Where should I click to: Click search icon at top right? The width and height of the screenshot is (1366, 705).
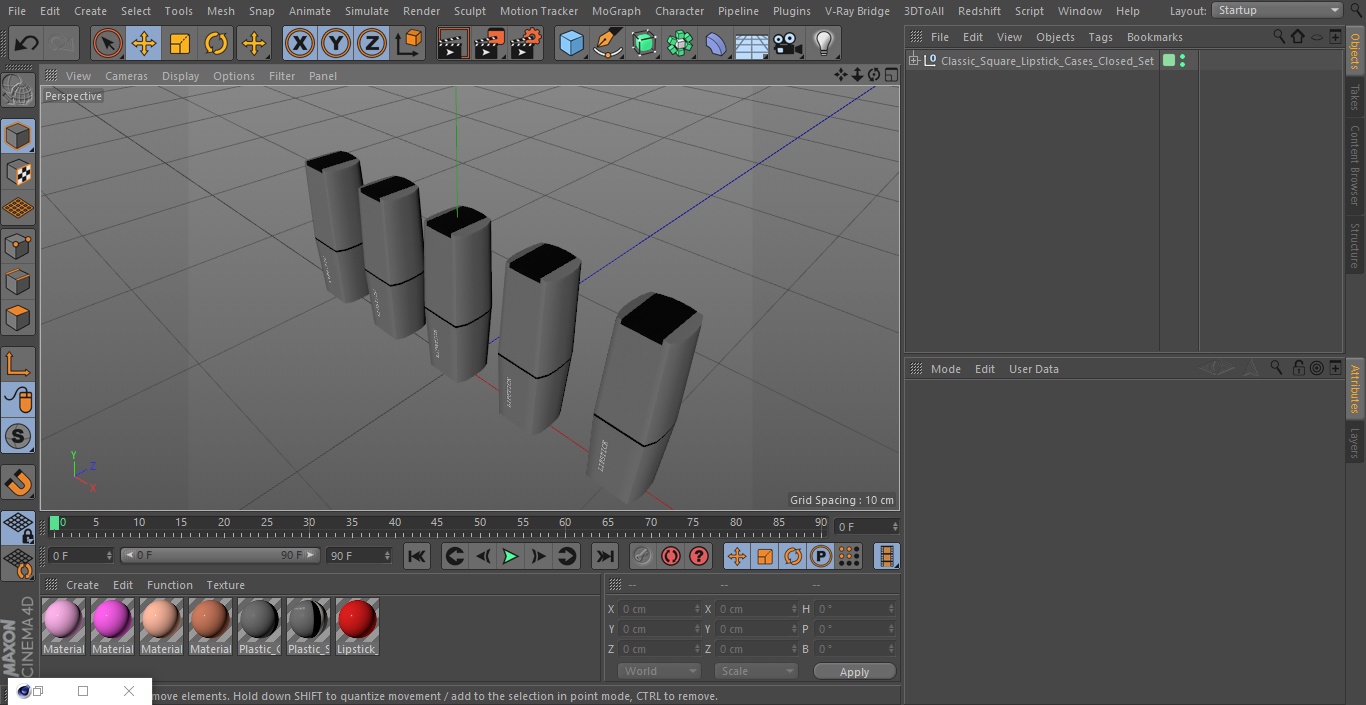[x=1356, y=11]
